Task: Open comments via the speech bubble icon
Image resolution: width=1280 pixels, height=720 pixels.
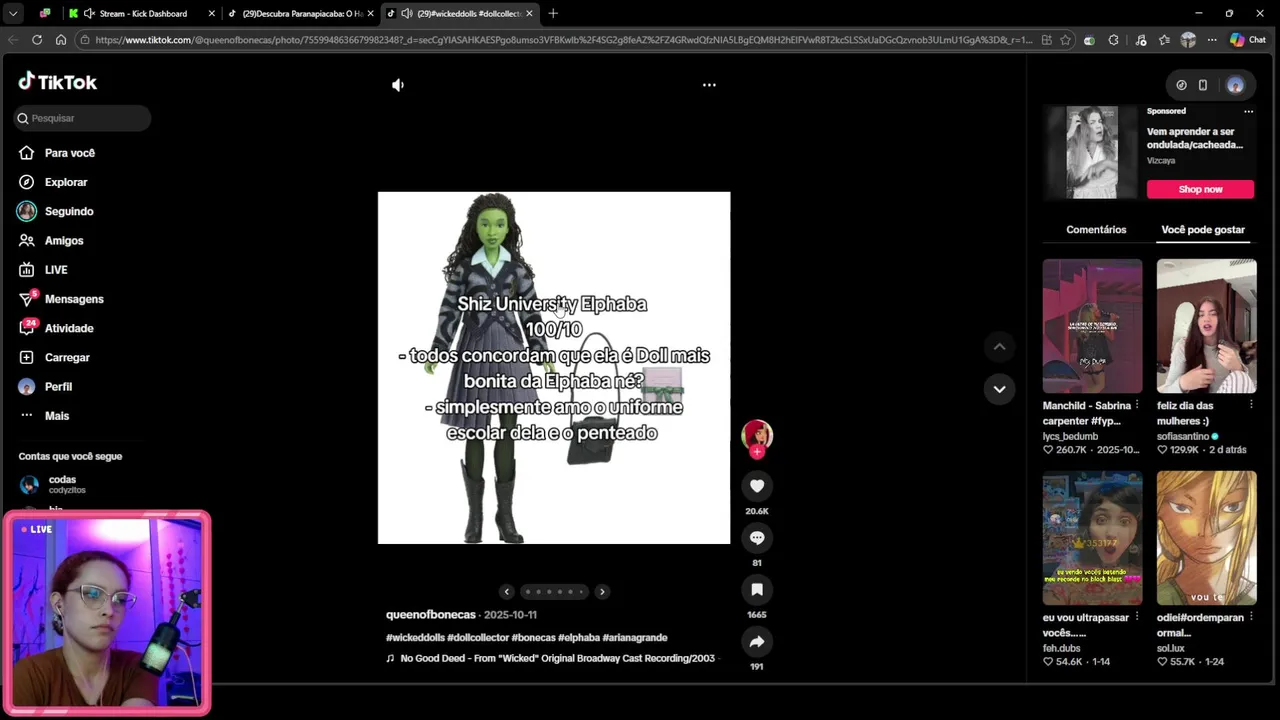Action: pos(757,538)
